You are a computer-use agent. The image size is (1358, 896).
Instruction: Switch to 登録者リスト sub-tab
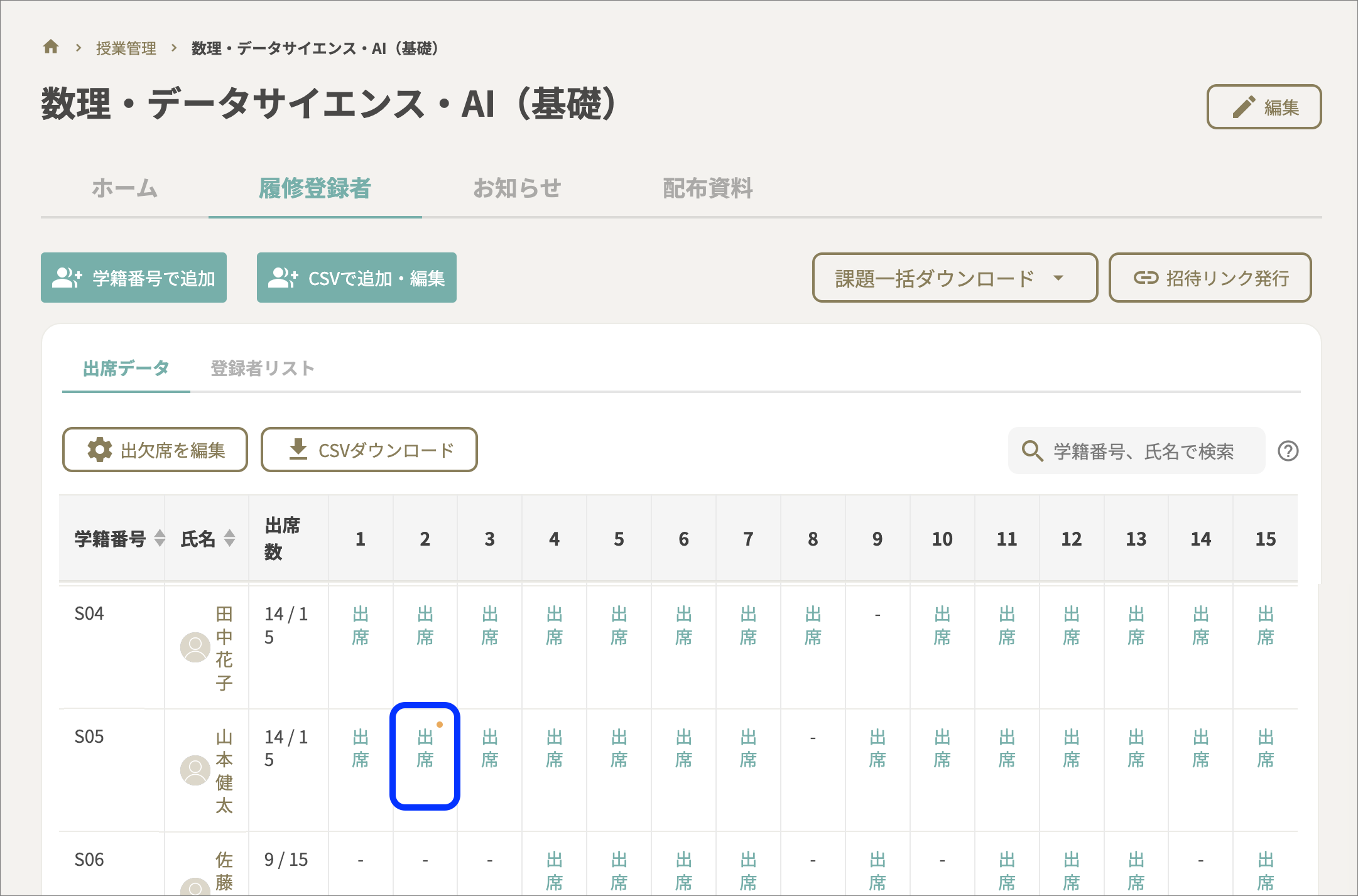click(x=262, y=369)
